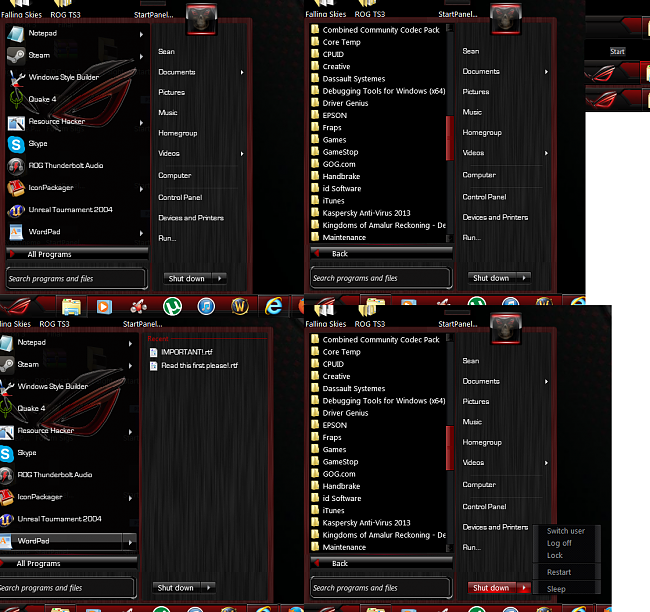
Task: Launch Unreal Tournament 2004 icon in top-left menu
Action: [16, 210]
